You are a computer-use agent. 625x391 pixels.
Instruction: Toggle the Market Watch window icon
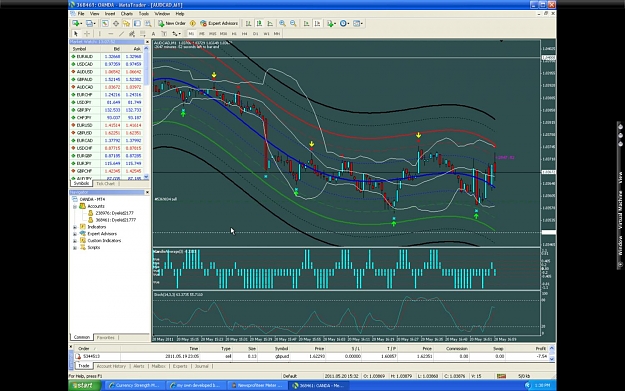(105, 24)
